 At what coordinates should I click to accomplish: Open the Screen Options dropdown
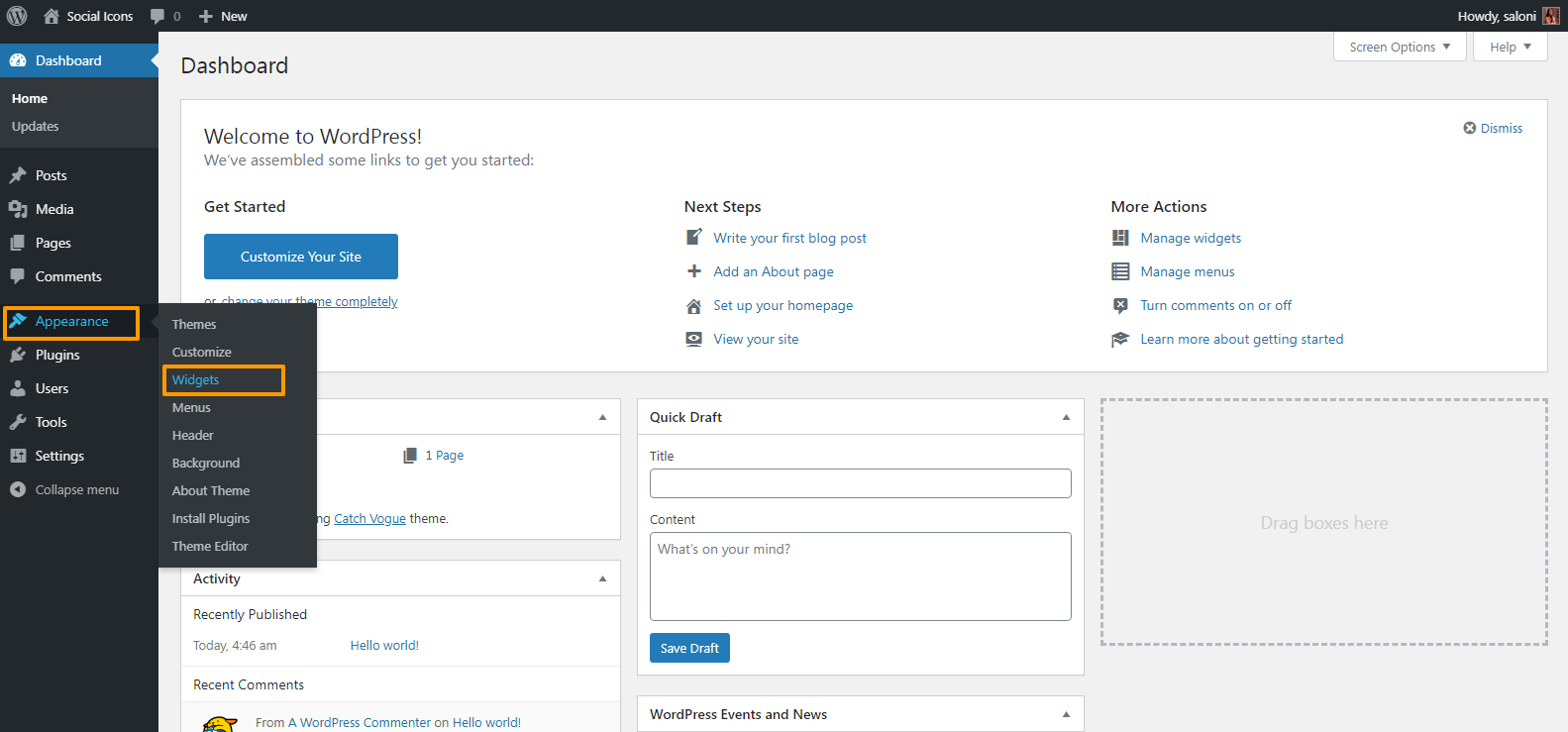1400,47
